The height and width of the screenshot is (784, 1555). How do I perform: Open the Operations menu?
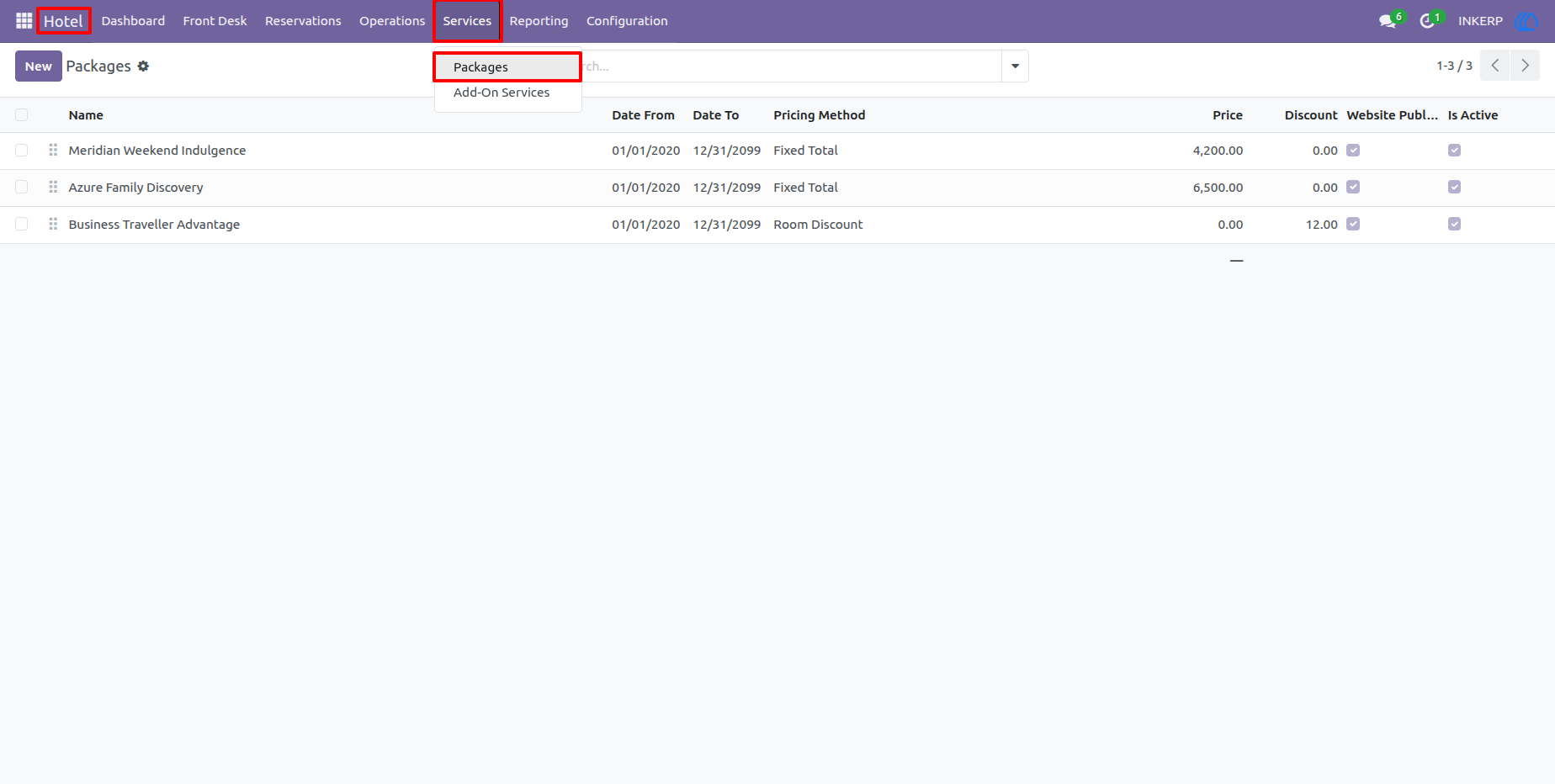point(392,21)
